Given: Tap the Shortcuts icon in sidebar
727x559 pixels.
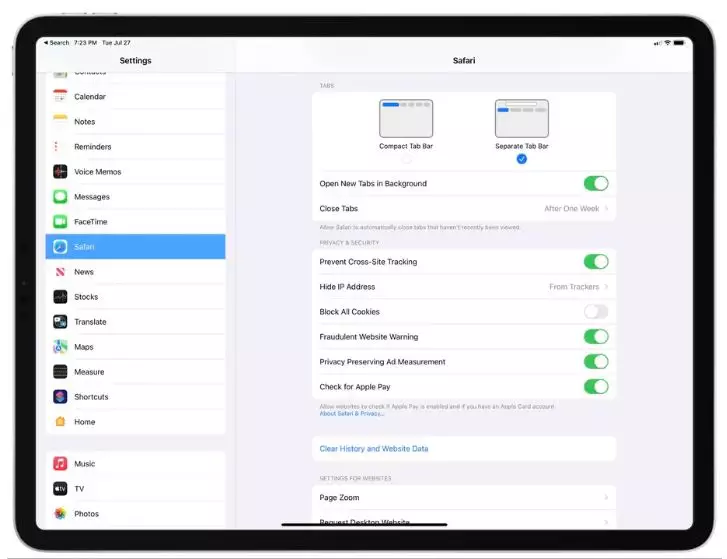Looking at the screenshot, I should 60,397.
